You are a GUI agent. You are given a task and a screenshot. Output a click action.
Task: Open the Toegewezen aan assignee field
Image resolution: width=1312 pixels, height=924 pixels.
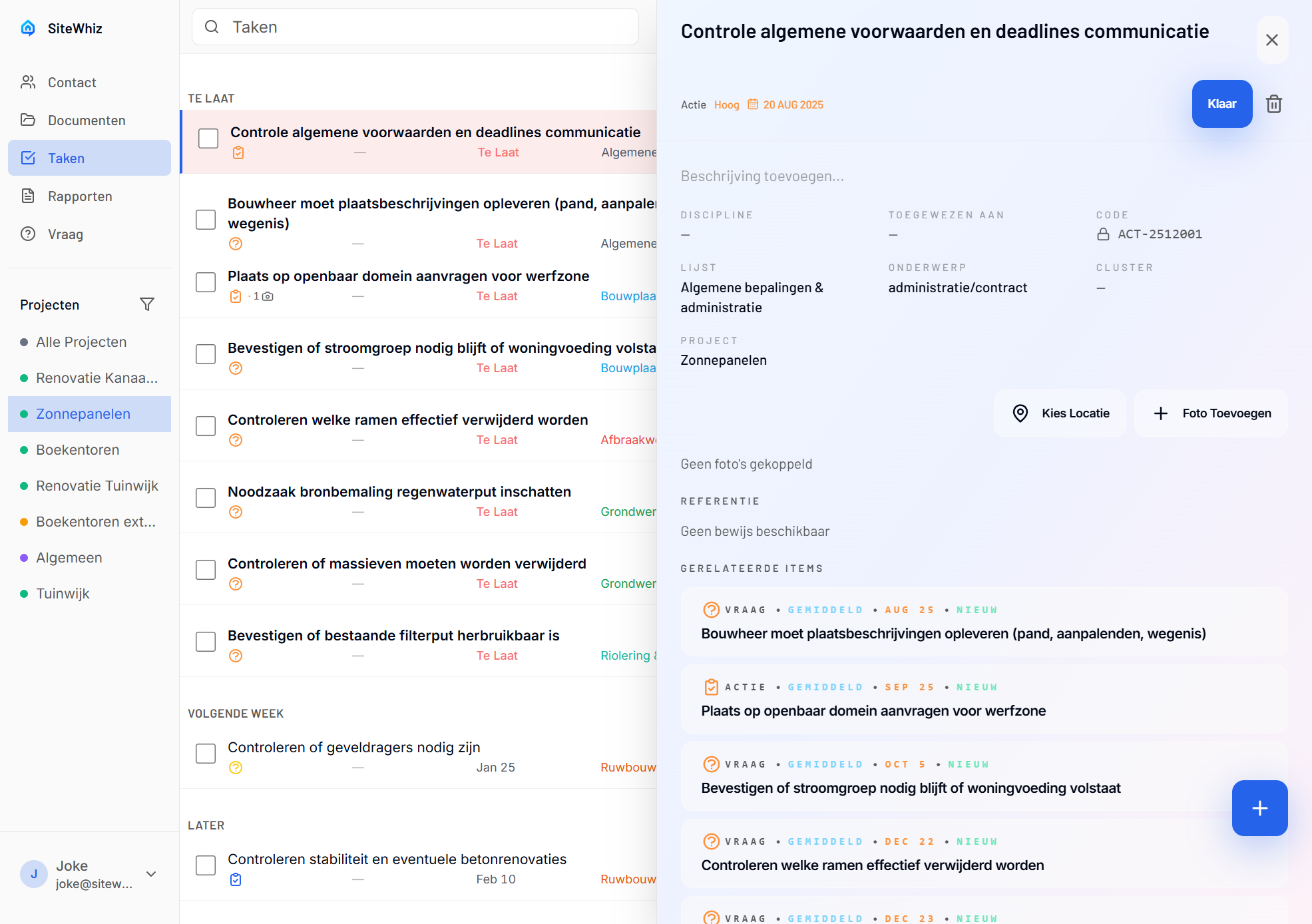tap(893, 234)
